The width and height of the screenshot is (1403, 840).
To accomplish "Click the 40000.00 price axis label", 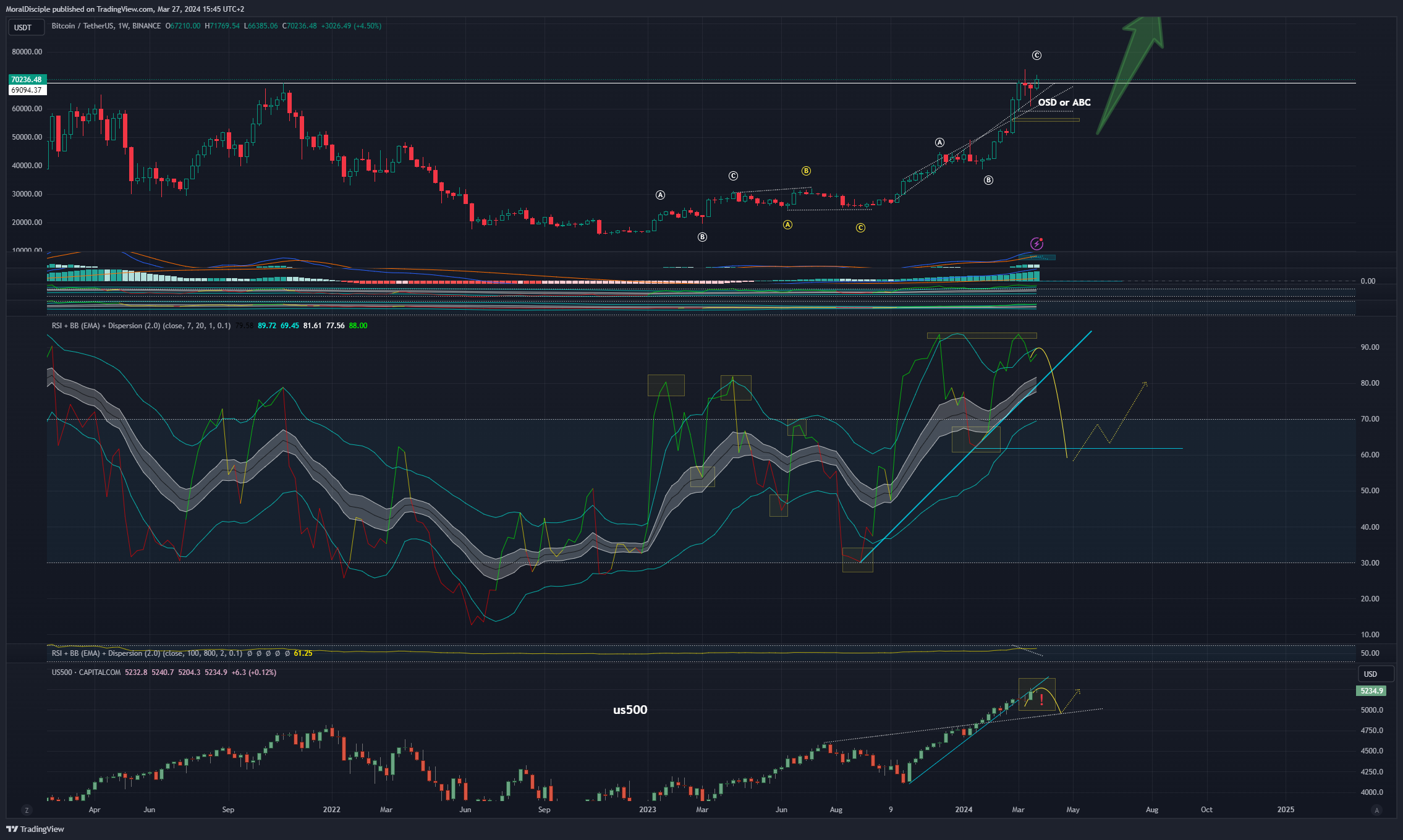I will pyautogui.click(x=27, y=166).
